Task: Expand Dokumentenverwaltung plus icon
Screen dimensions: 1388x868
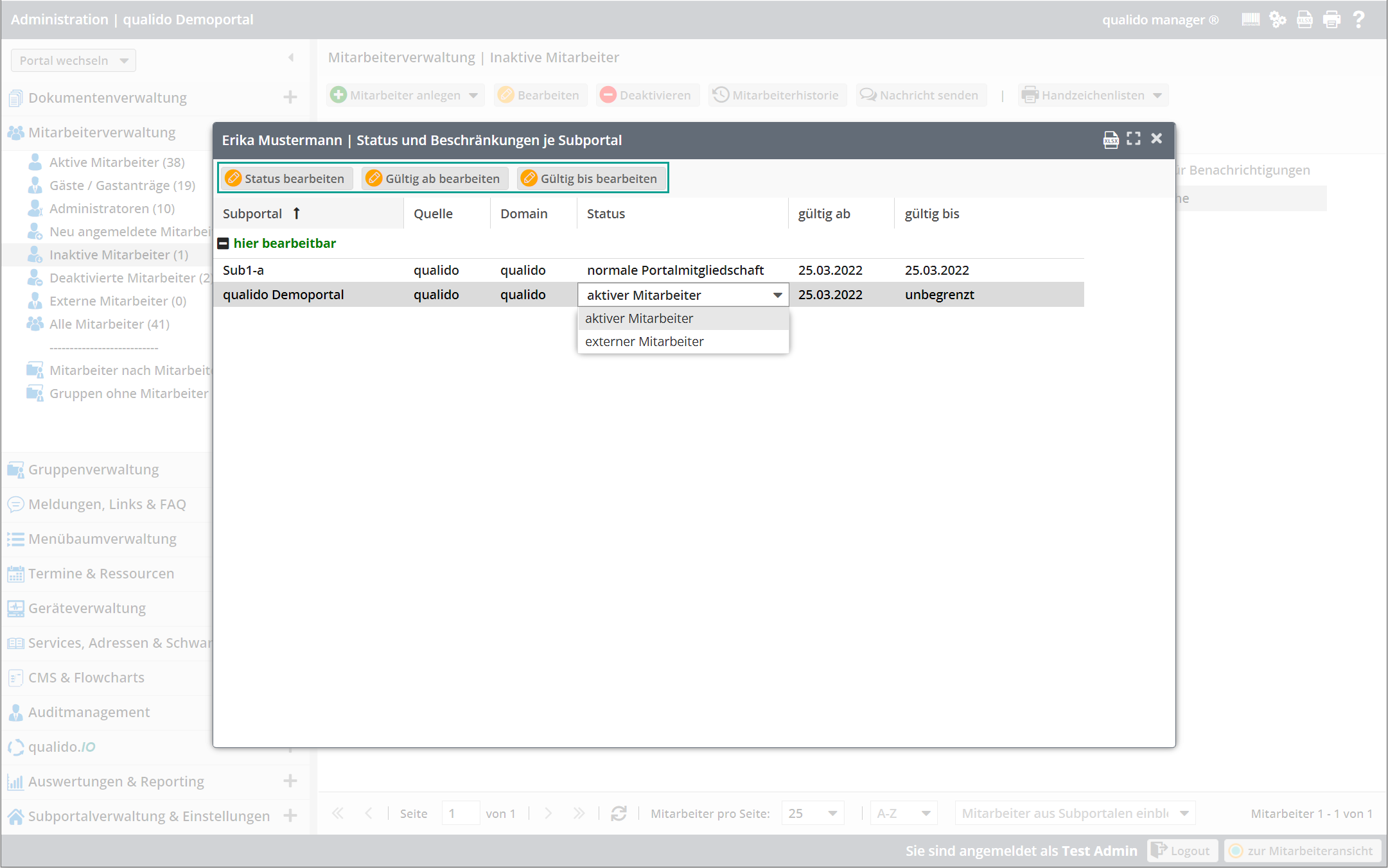Action: pyautogui.click(x=290, y=97)
